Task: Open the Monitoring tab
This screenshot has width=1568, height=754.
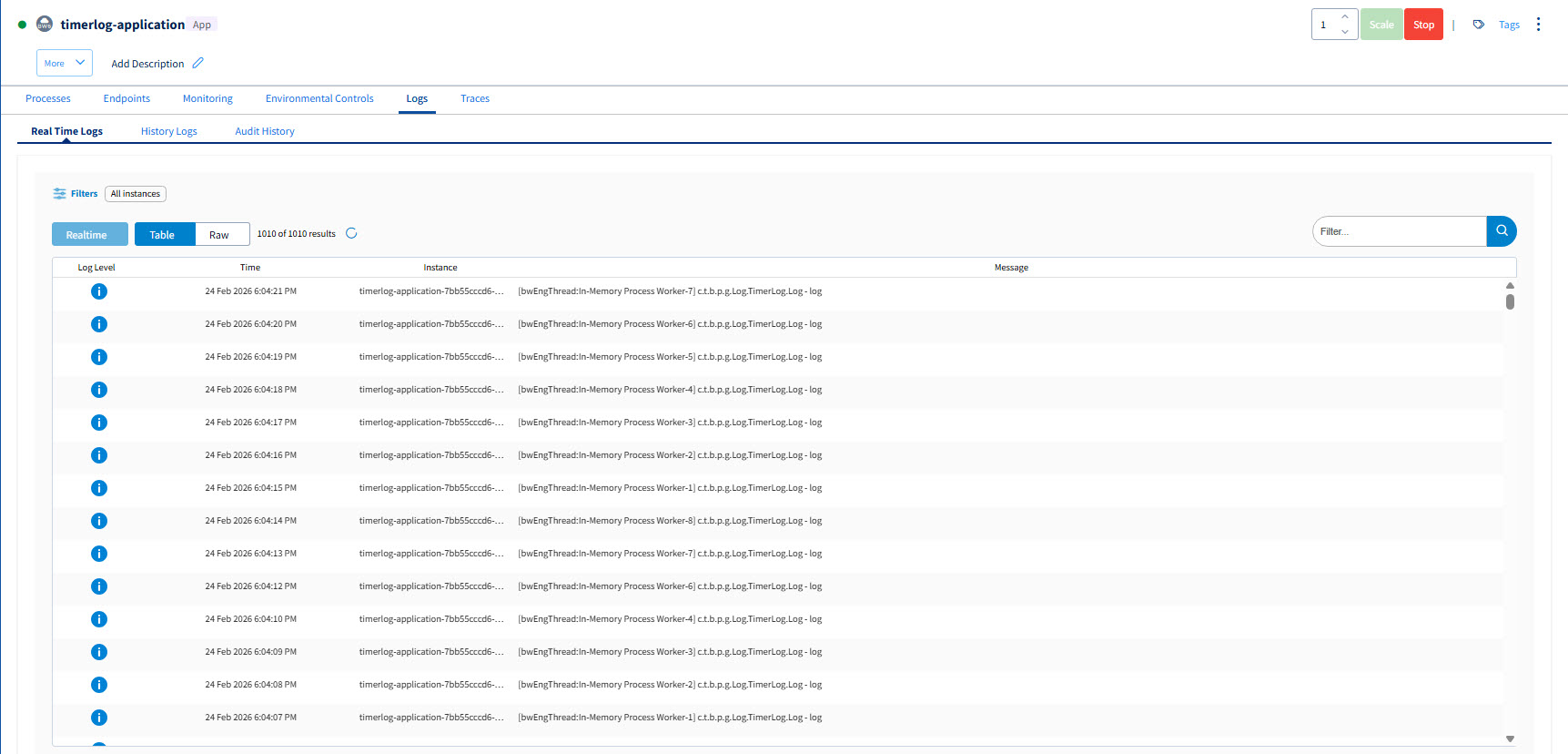Action: 207,98
